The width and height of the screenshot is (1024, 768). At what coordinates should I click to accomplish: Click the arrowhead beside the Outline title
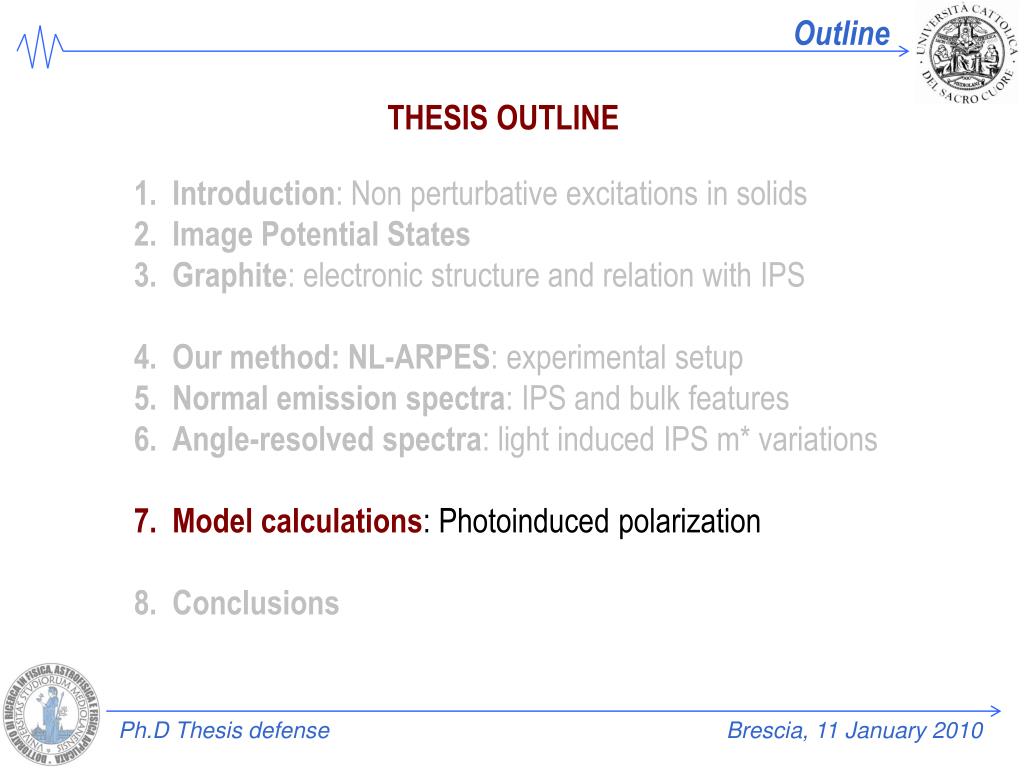pos(903,51)
